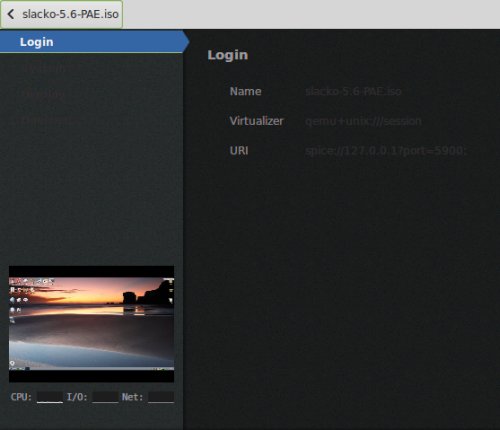Select the spice://127.0.0.1 URI value
This screenshot has height=430, width=500.
point(386,151)
